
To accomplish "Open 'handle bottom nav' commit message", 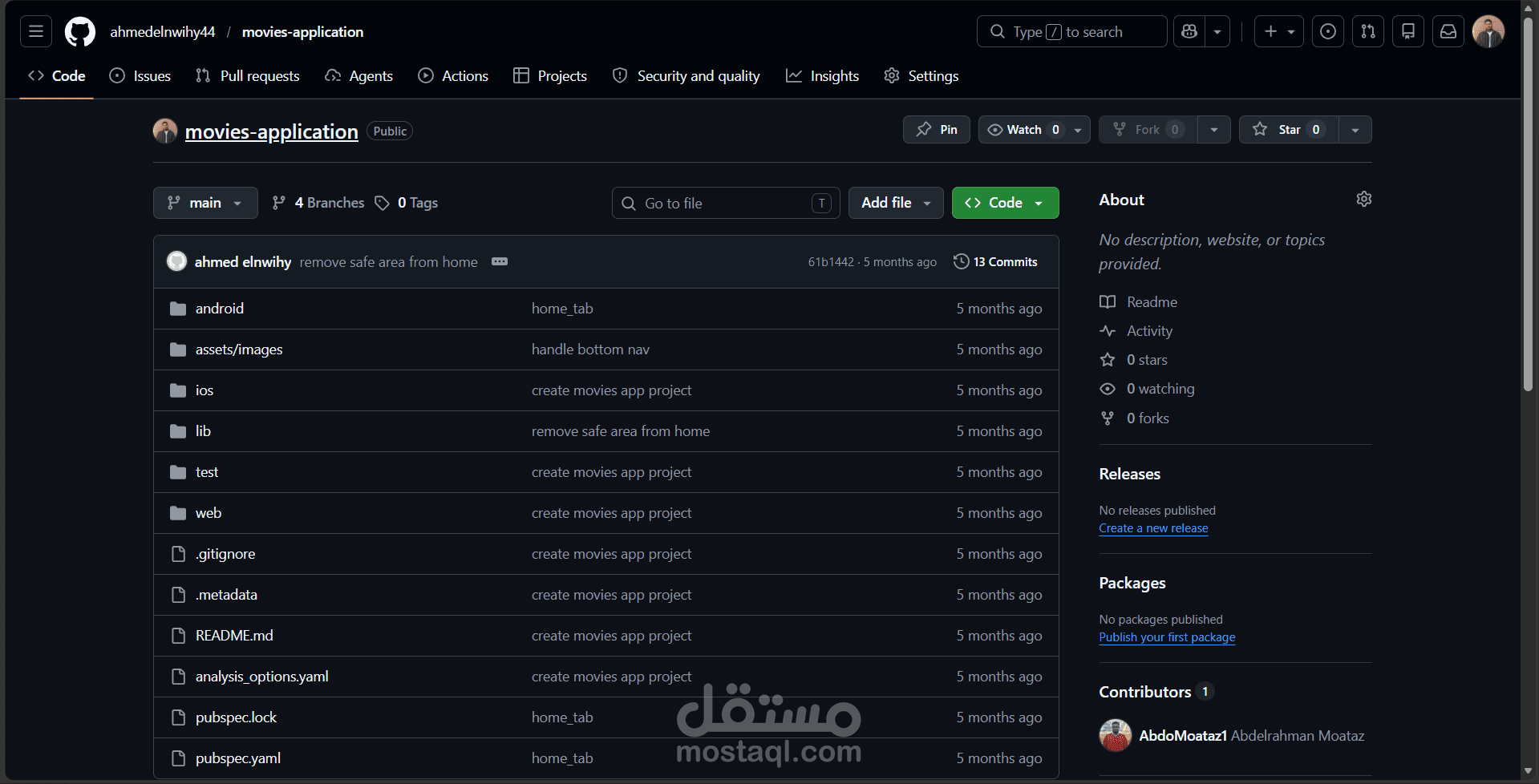I will pyautogui.click(x=590, y=350).
